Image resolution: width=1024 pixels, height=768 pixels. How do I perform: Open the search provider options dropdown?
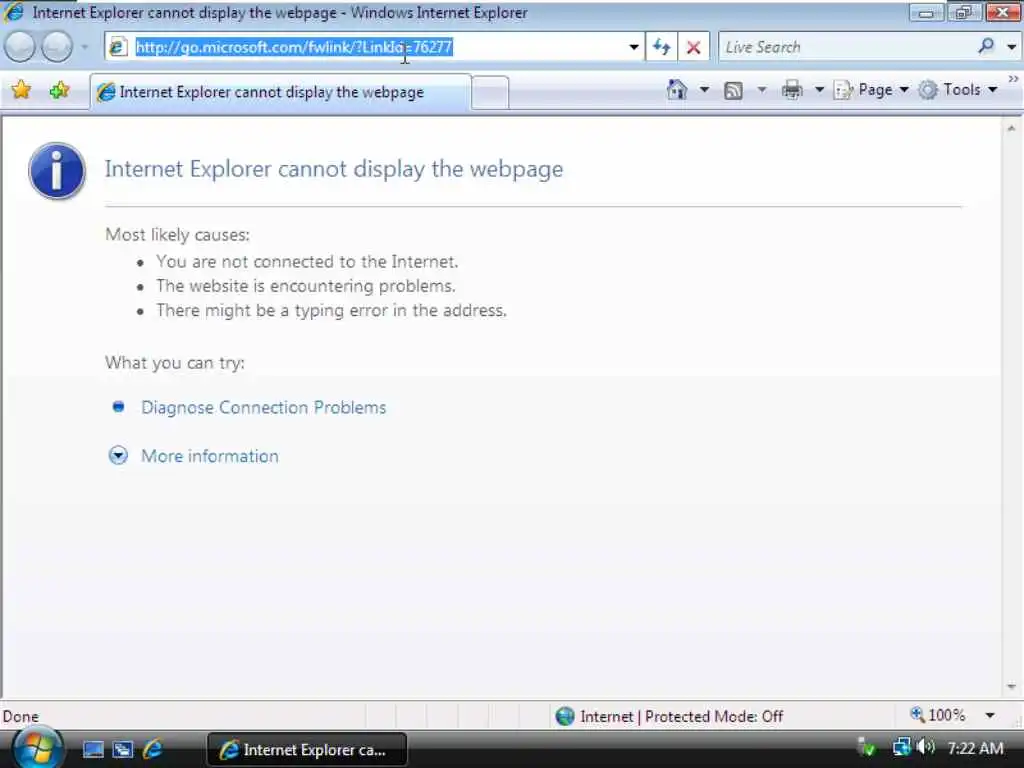(1012, 47)
